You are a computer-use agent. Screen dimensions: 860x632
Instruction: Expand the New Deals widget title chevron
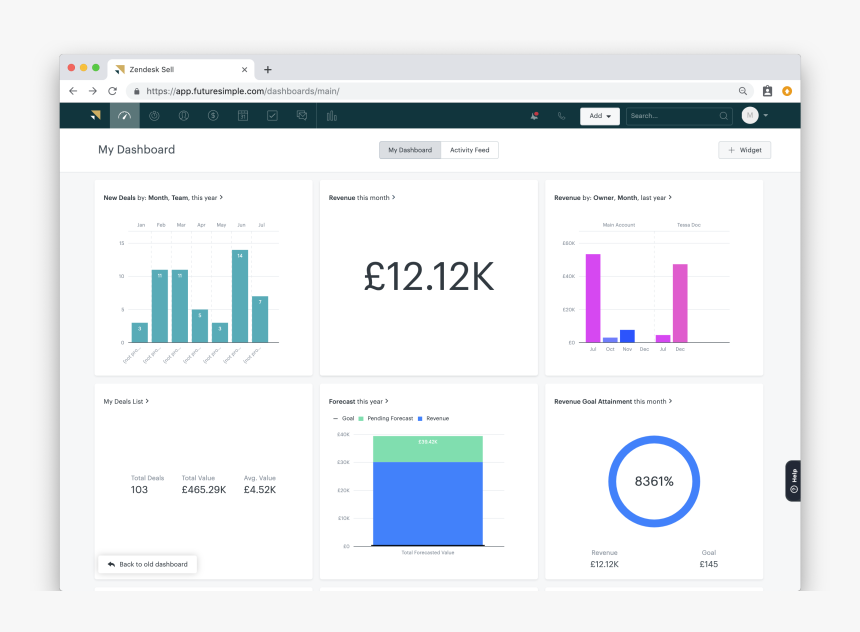[x=221, y=198]
